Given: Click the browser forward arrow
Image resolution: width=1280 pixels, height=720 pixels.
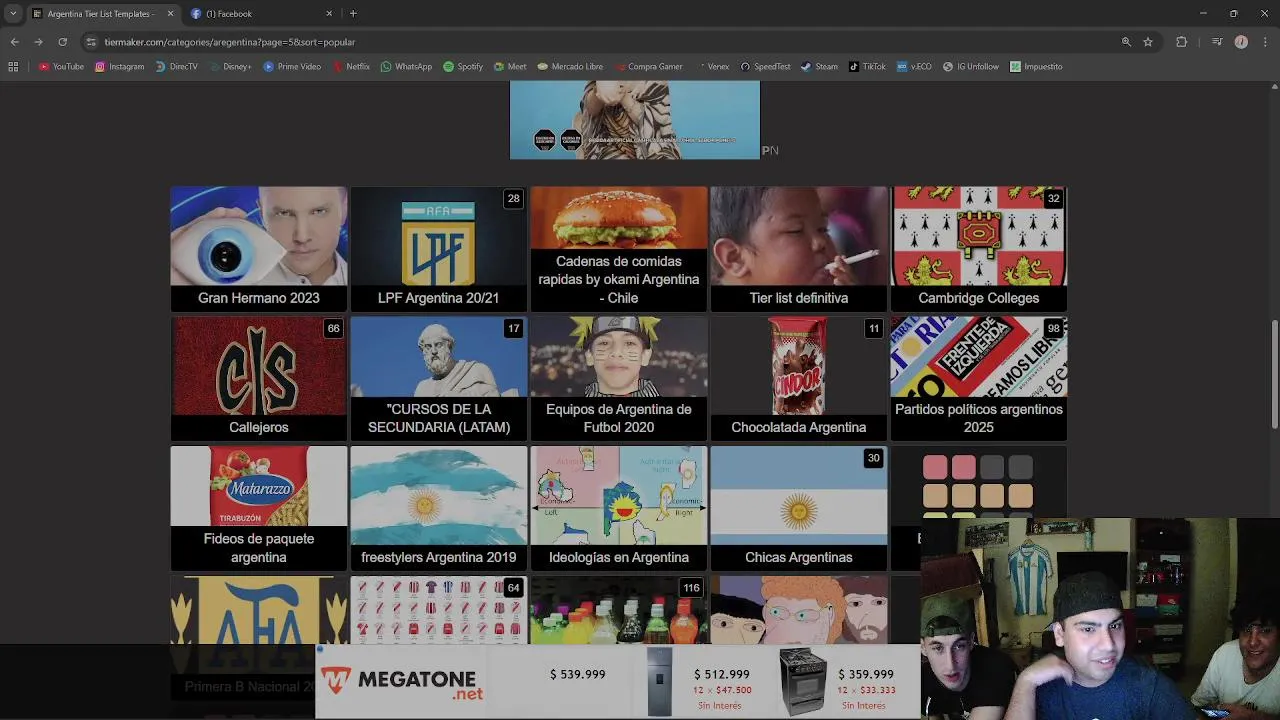Looking at the screenshot, I should tap(38, 42).
